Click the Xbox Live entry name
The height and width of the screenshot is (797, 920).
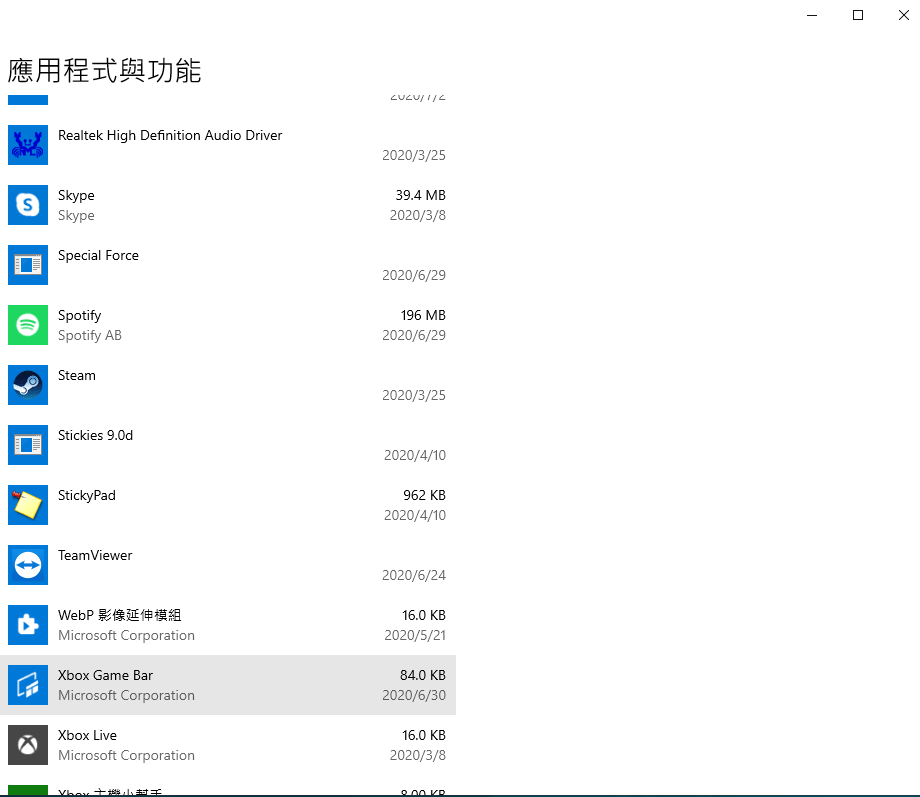(x=87, y=735)
